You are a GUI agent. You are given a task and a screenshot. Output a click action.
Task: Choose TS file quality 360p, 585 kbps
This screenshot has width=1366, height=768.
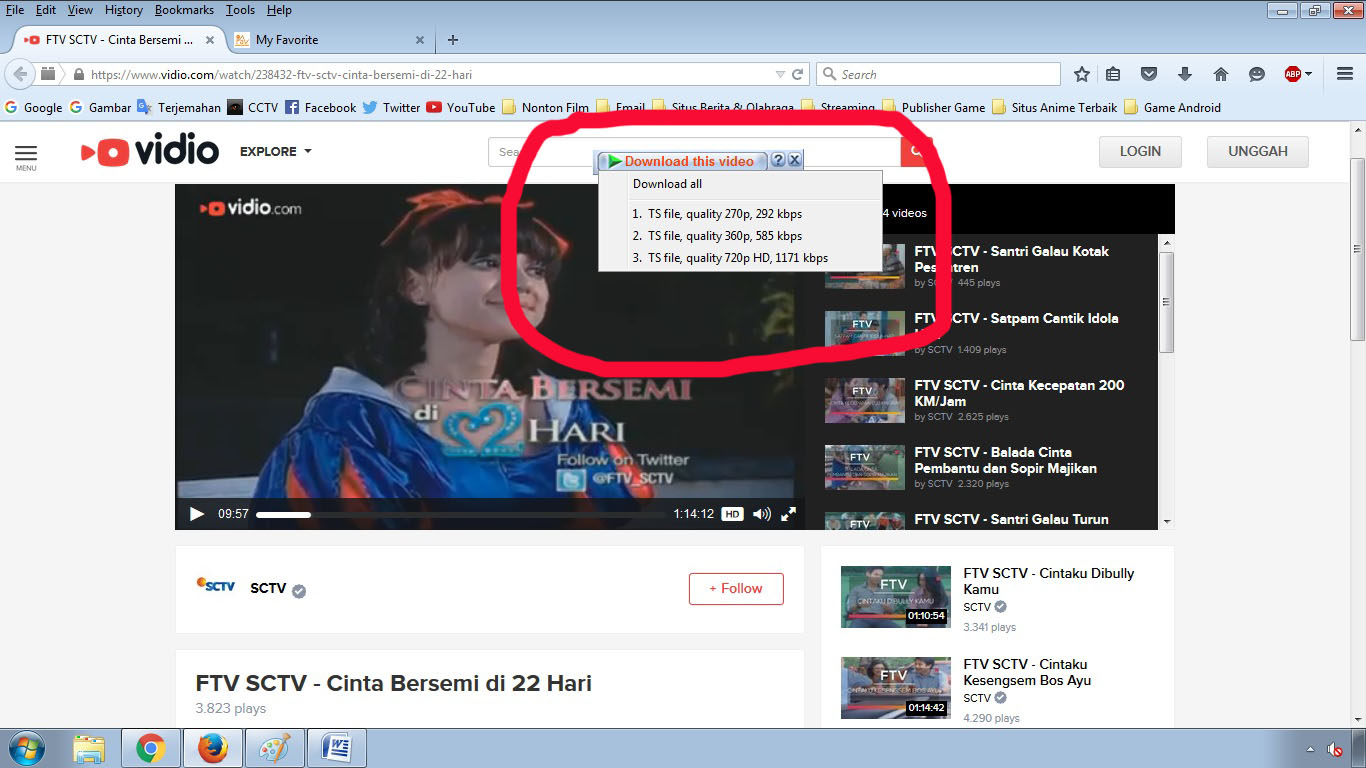pos(740,236)
